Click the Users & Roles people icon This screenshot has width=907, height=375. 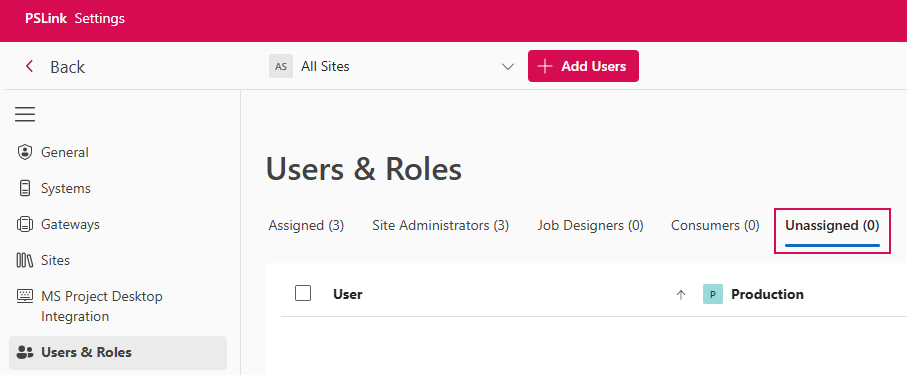[25, 352]
